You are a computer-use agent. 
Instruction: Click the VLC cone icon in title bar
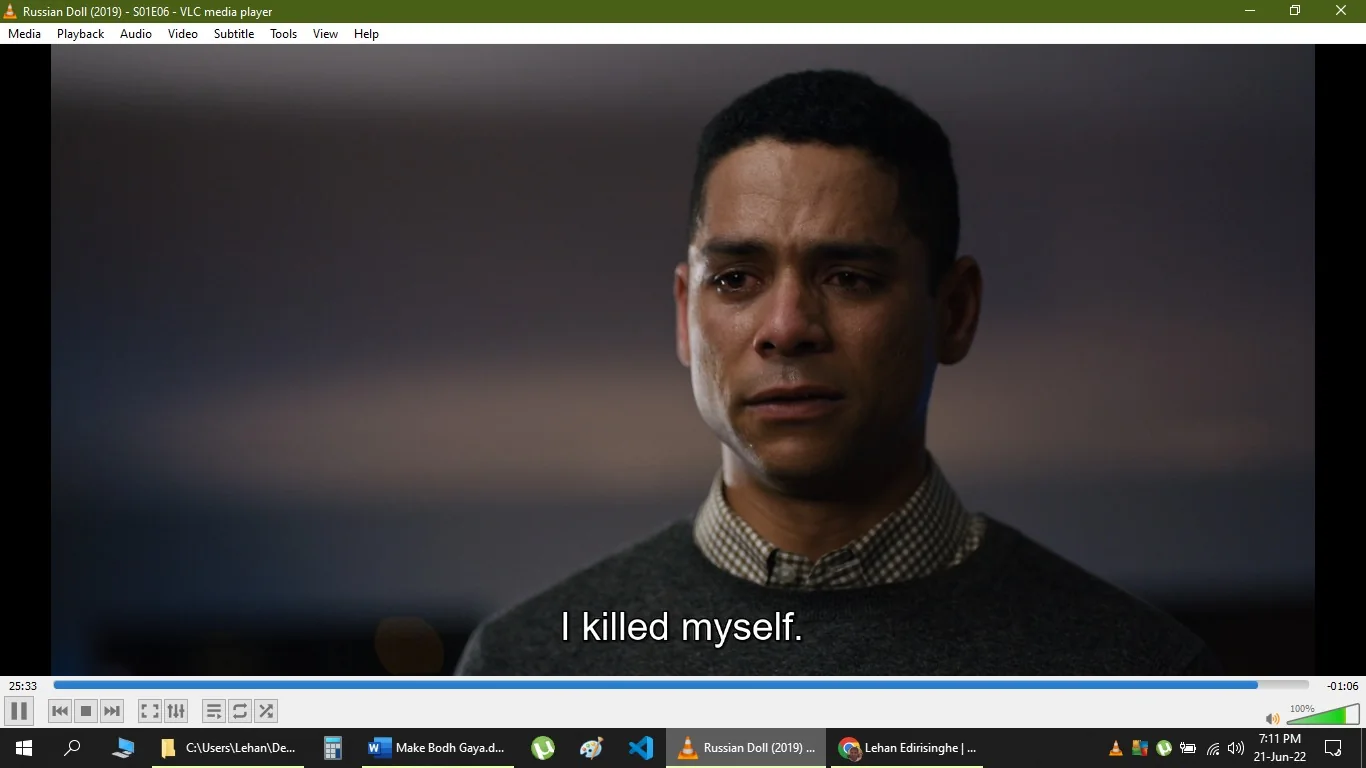tap(11, 11)
